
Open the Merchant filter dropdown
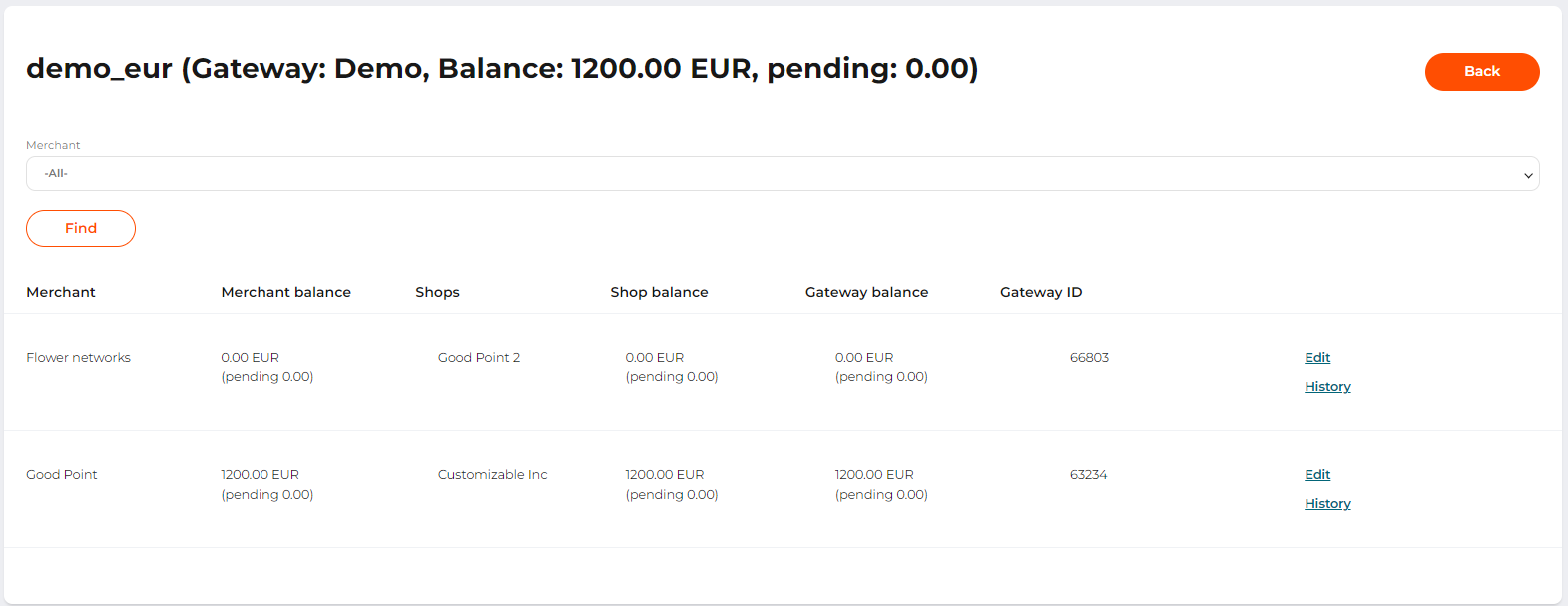tap(782, 174)
